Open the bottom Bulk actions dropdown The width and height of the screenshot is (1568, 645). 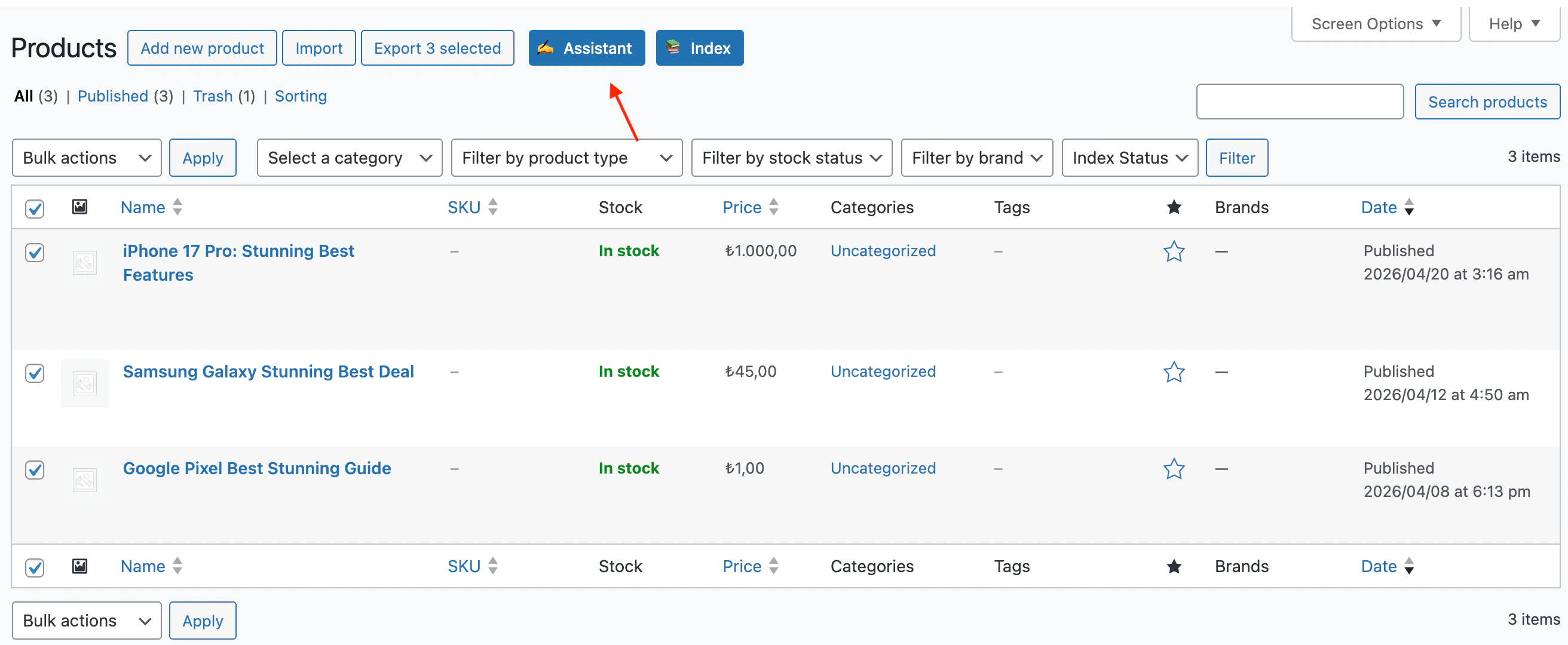pos(87,620)
